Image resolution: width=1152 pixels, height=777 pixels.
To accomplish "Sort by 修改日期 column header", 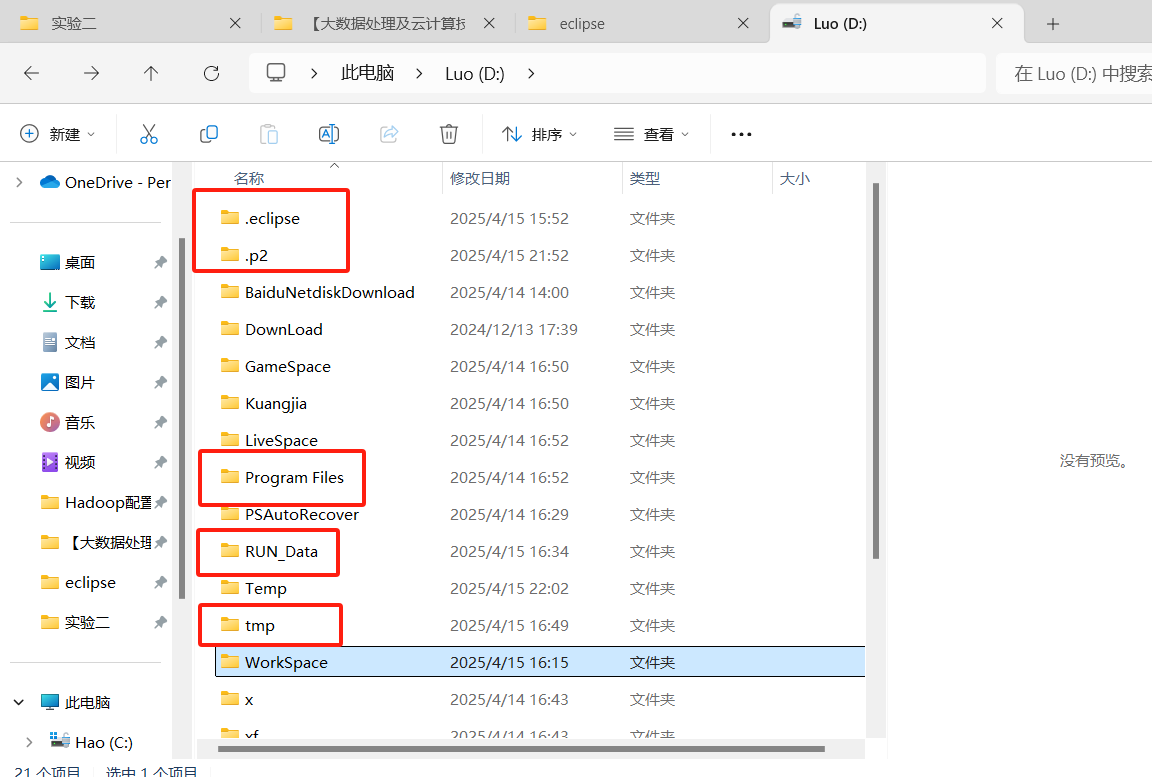I will (x=480, y=178).
